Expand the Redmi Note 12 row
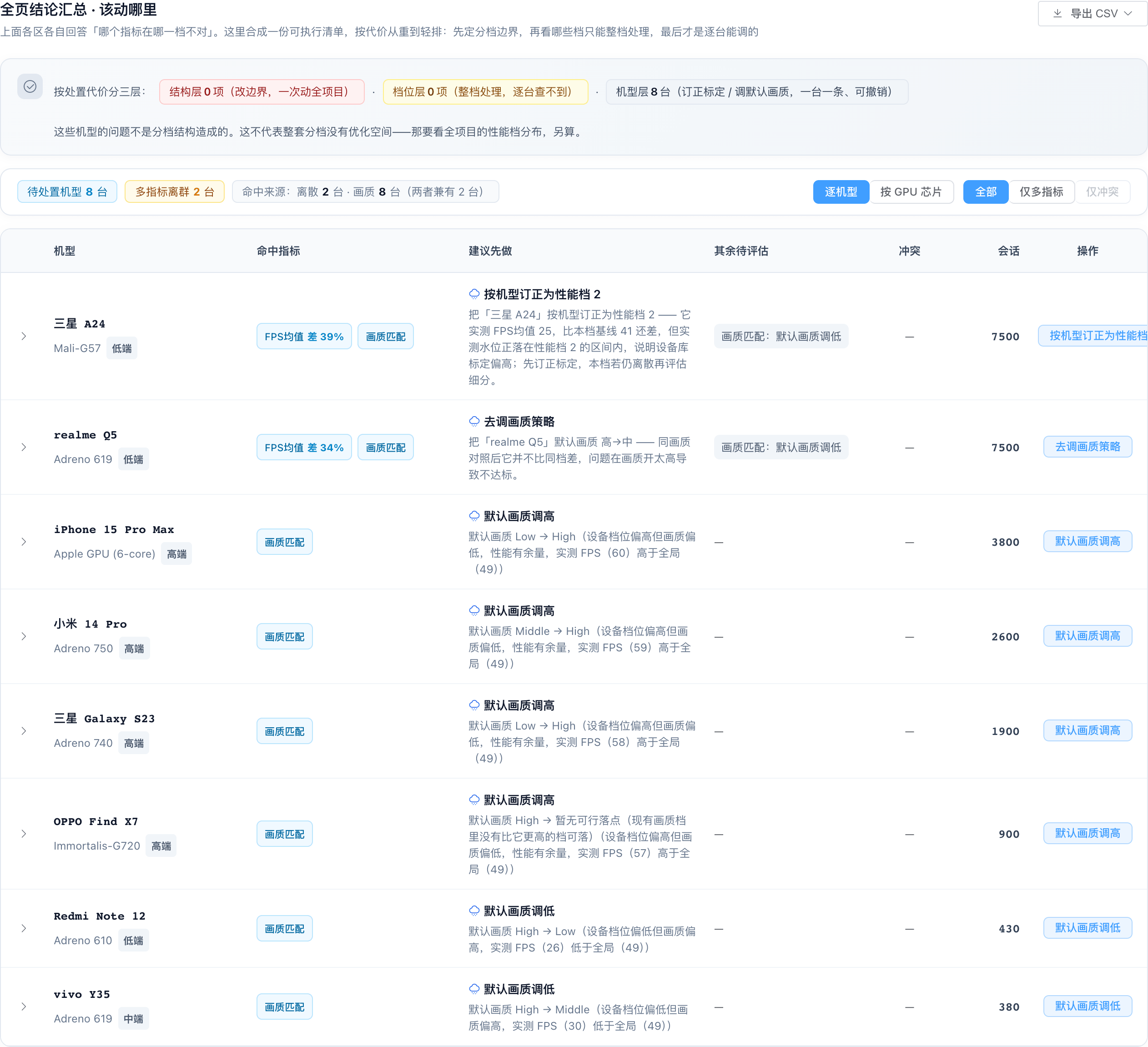This screenshot has width=1148, height=1047. 24,928
